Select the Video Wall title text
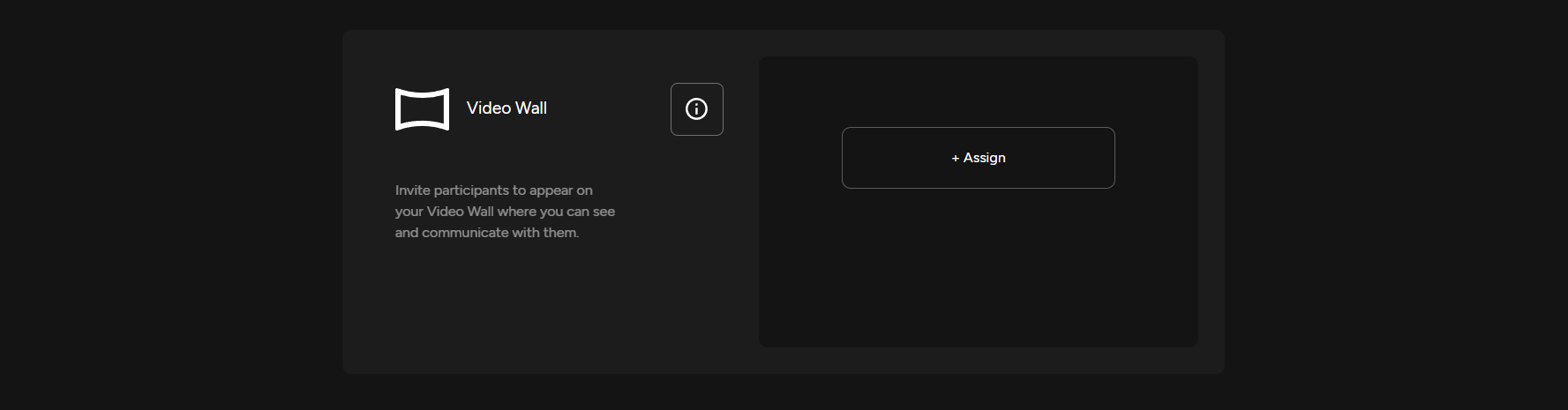 (x=506, y=108)
